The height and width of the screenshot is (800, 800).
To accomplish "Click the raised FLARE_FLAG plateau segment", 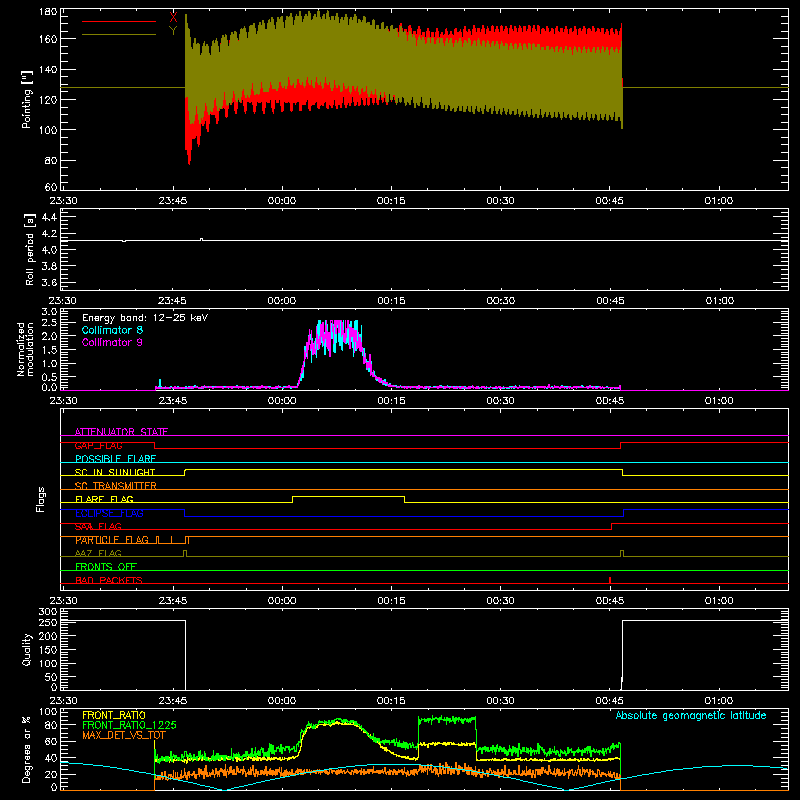I will [x=348, y=496].
